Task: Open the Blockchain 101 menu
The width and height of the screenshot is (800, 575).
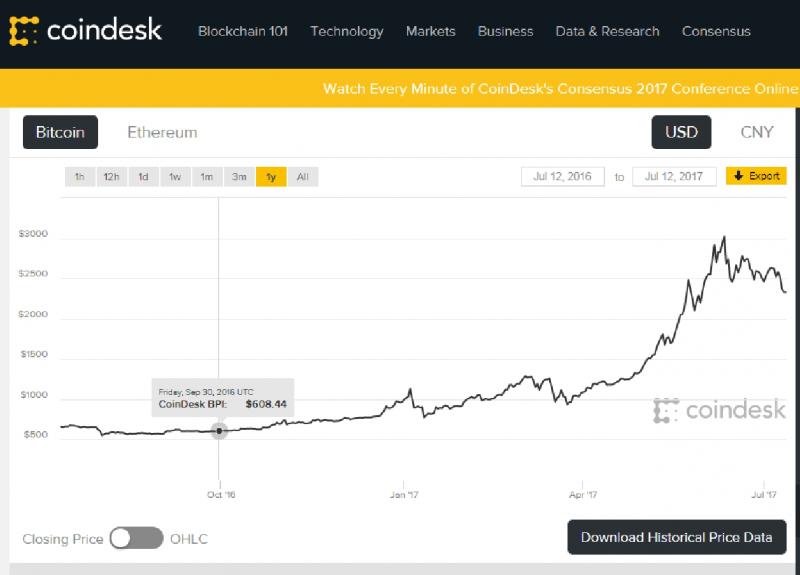Action: 243,31
